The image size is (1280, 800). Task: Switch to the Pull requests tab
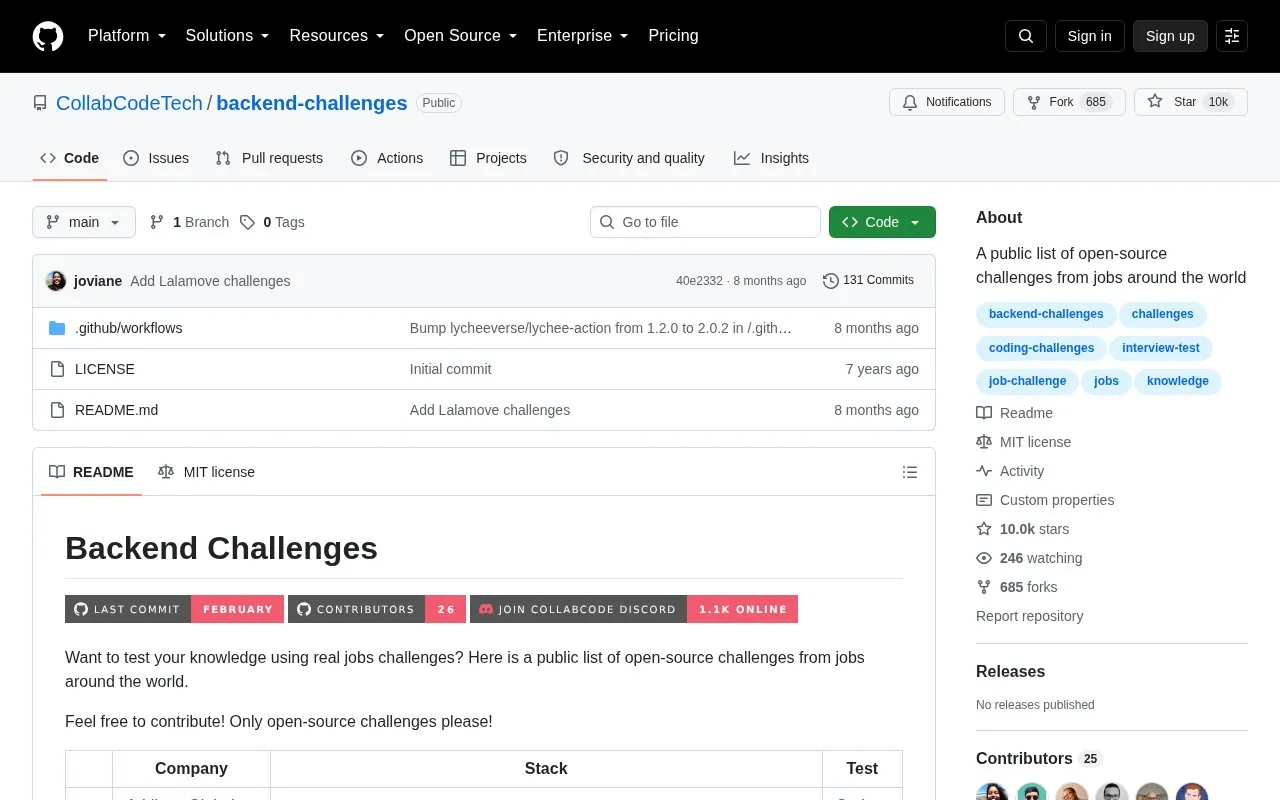[x=269, y=158]
